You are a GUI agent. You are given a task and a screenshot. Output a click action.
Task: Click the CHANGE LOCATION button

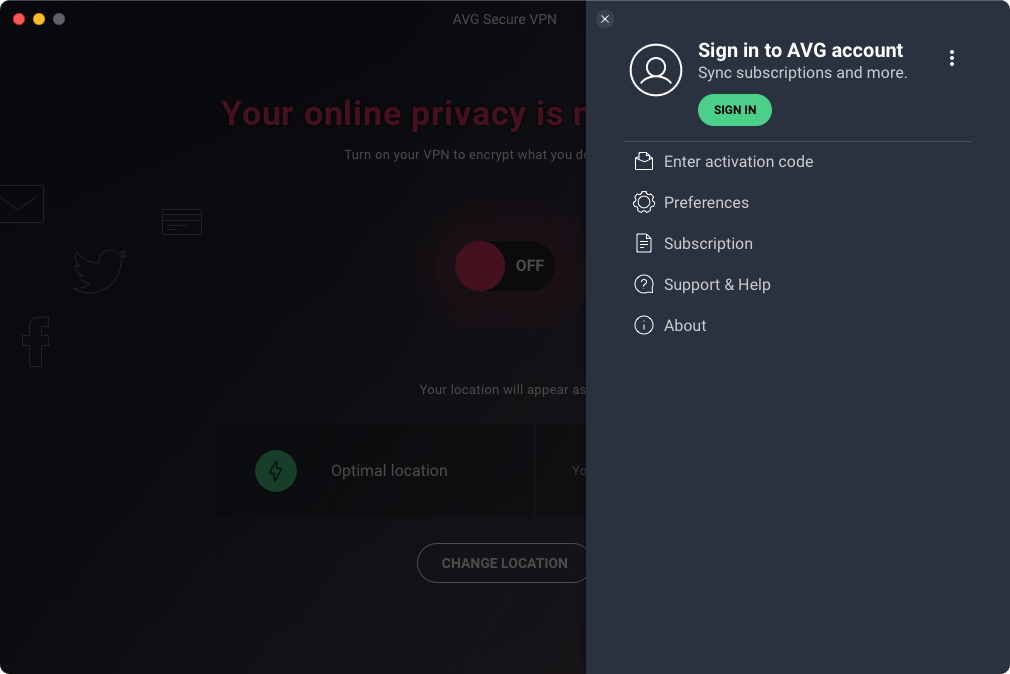click(x=504, y=563)
